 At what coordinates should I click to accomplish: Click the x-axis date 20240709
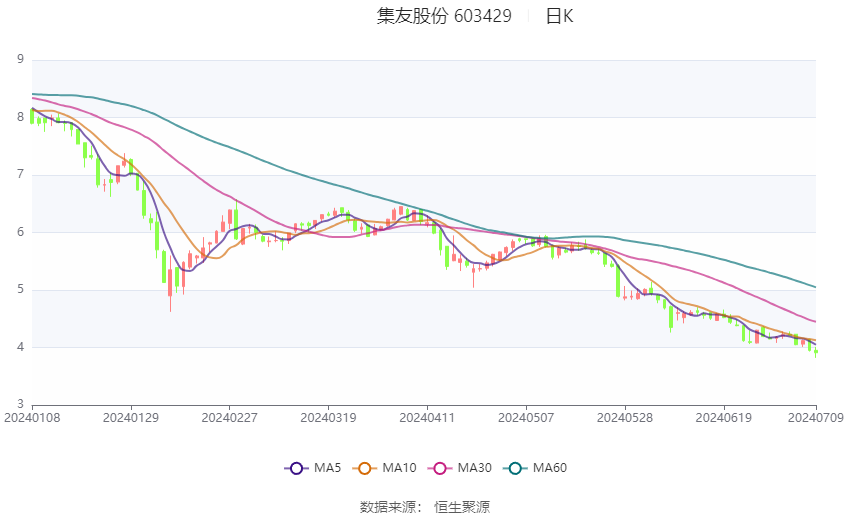pos(816,418)
